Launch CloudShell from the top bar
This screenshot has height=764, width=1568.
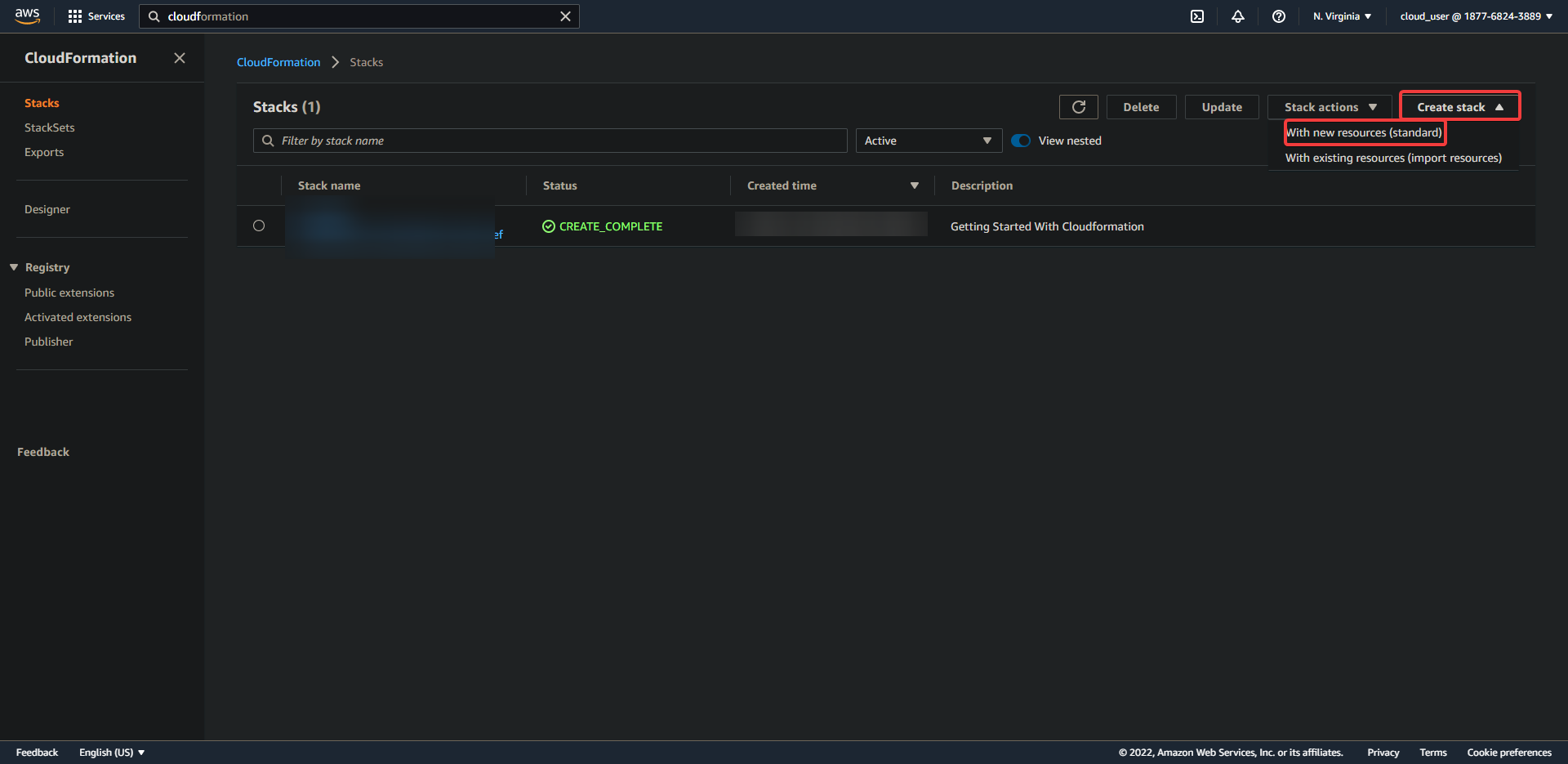[1197, 16]
